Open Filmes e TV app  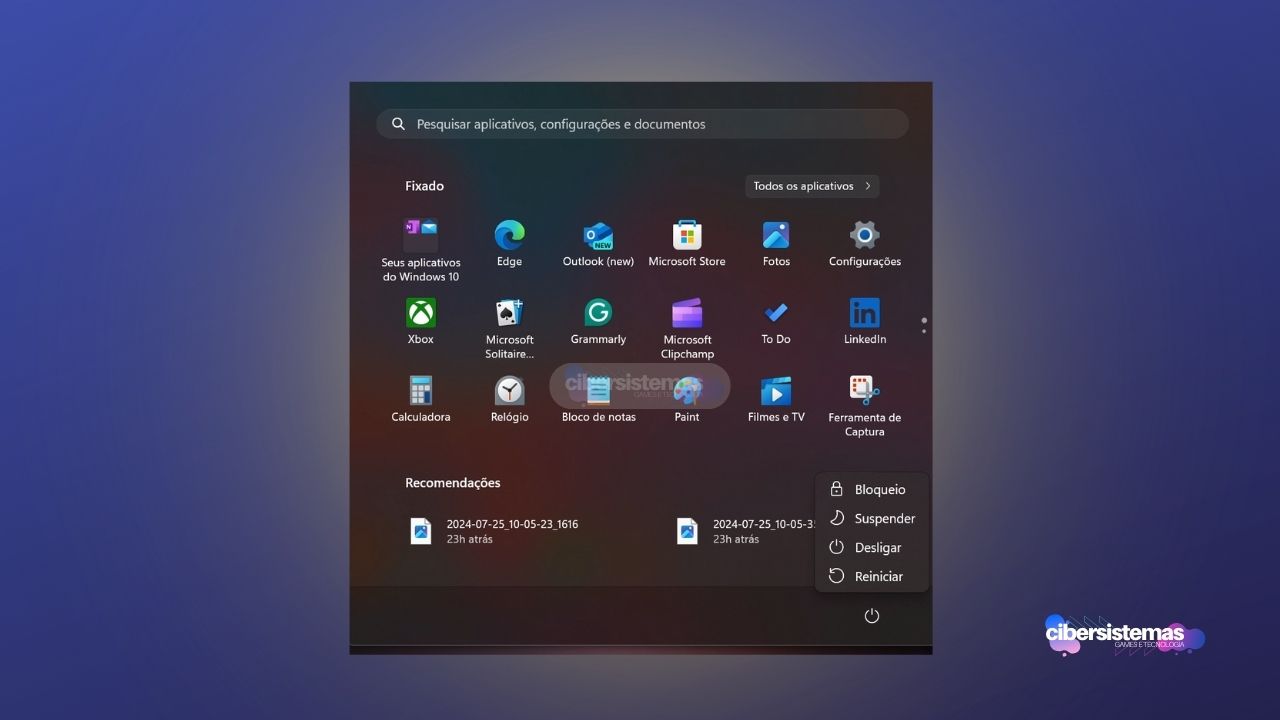(776, 400)
